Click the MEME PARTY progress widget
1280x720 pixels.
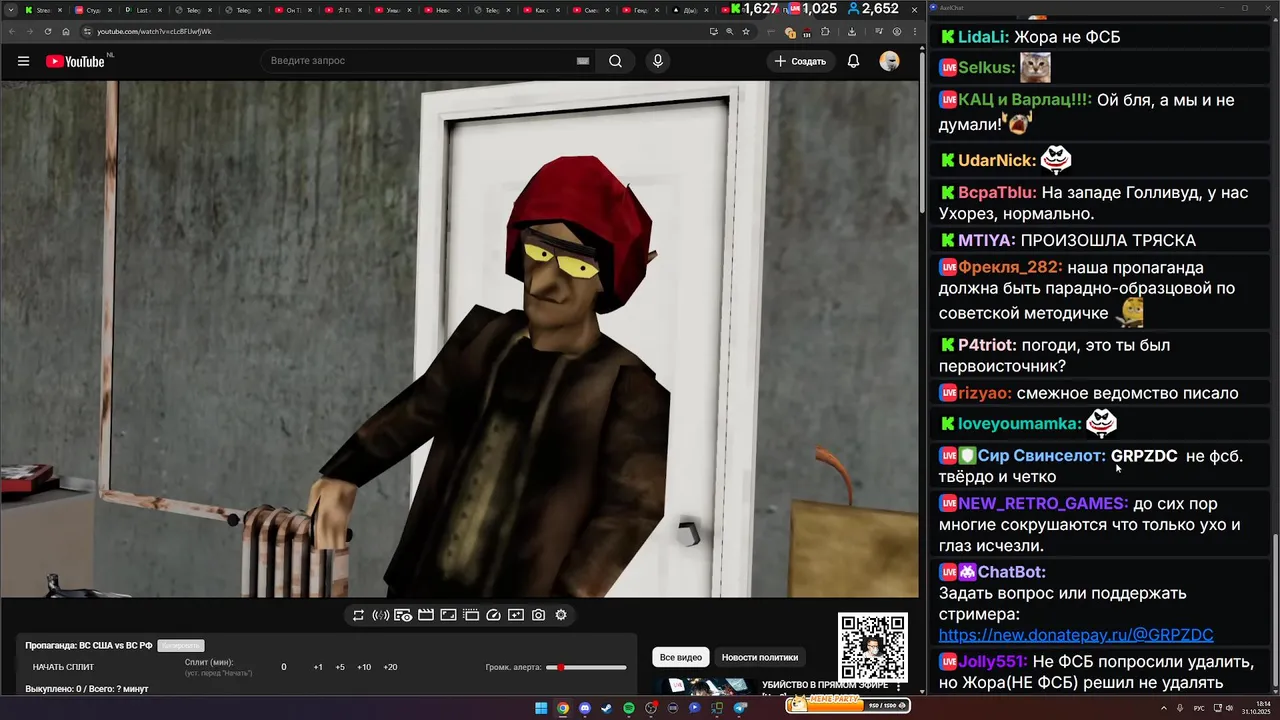click(846, 704)
